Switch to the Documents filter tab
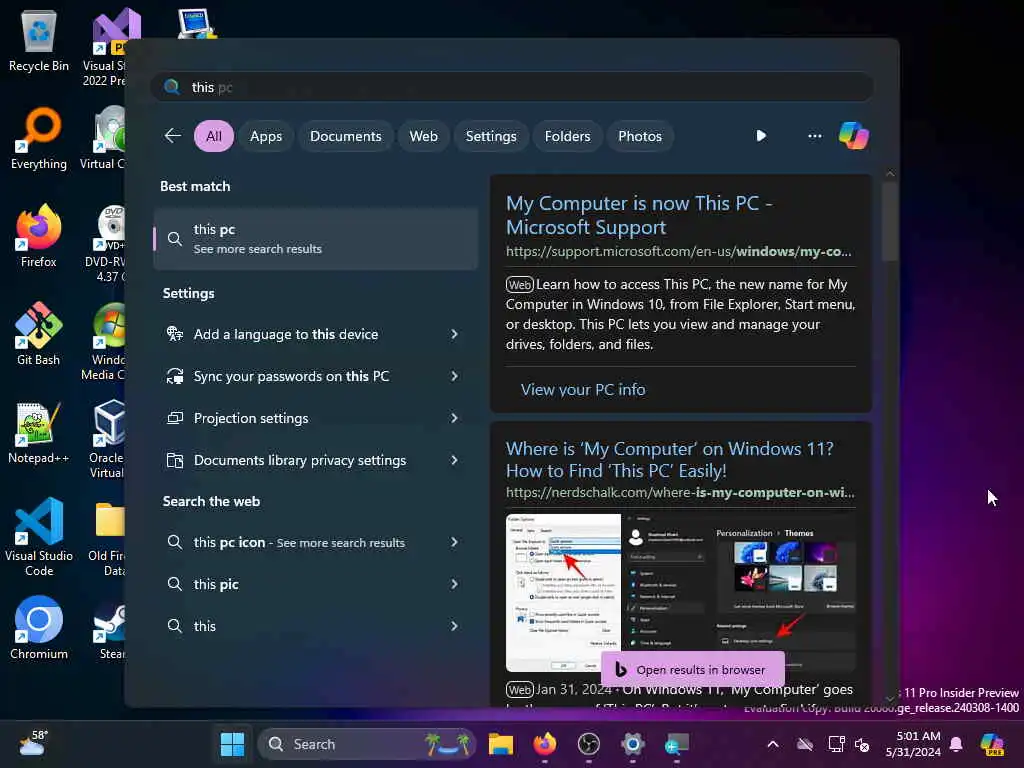 345,136
